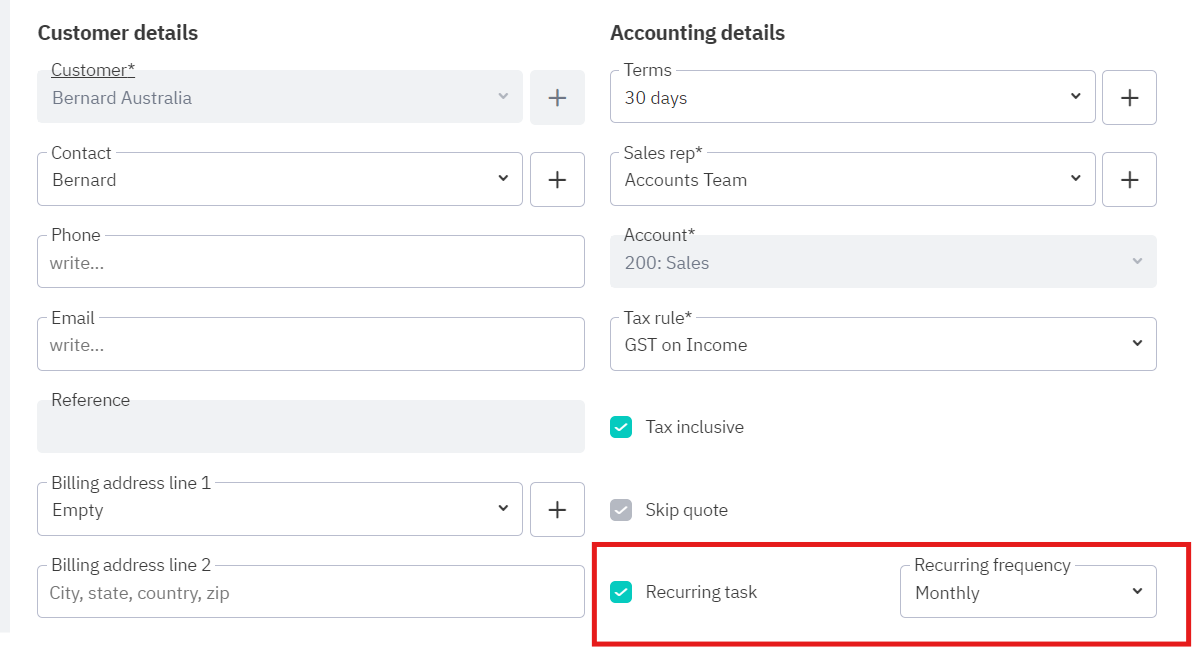
Task: Expand Billing address line 1 dropdown
Action: (x=279, y=509)
